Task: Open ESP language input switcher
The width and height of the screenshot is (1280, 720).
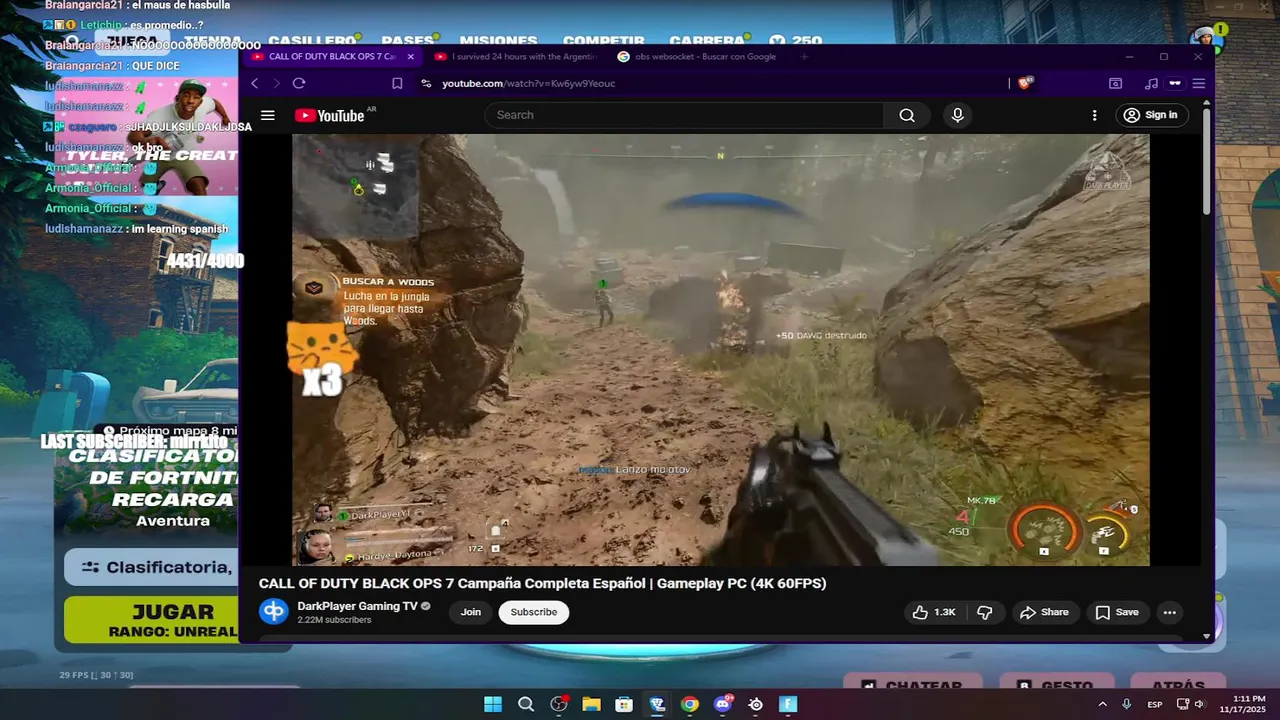Action: (x=1155, y=704)
